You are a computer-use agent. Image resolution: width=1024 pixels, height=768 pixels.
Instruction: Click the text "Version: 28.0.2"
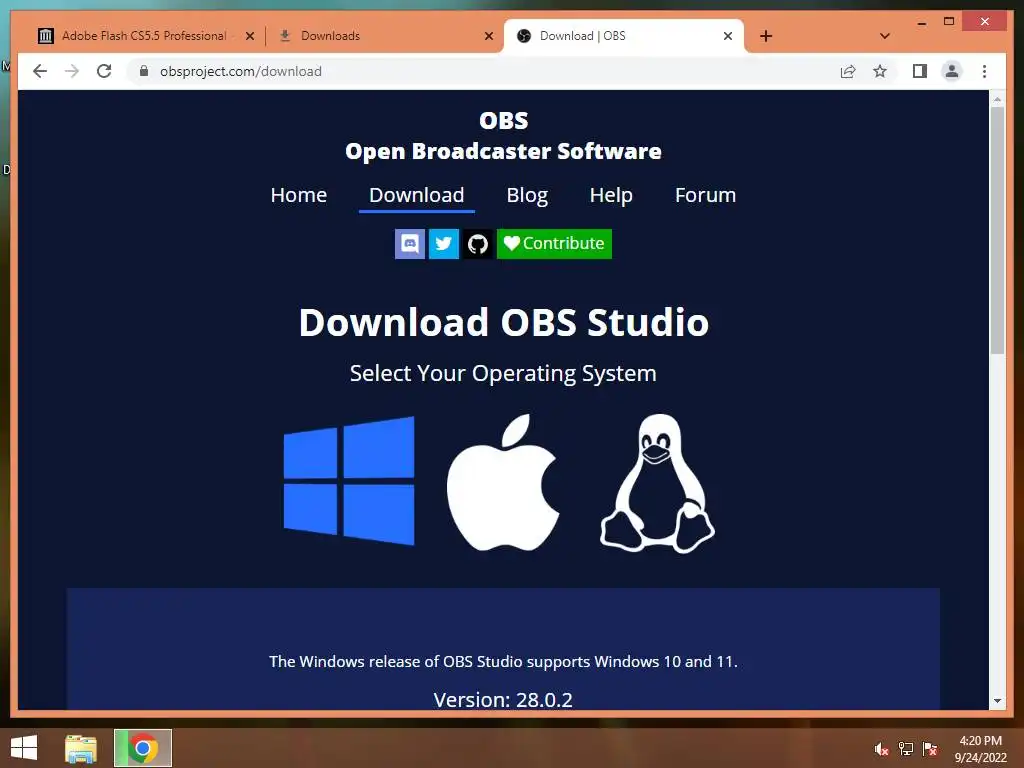click(x=503, y=699)
